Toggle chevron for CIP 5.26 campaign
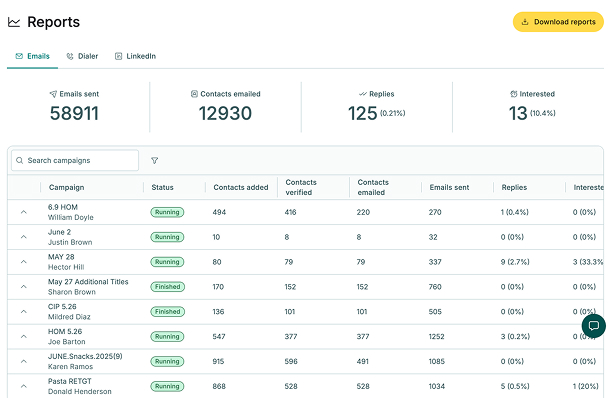616x398 pixels. click(24, 312)
